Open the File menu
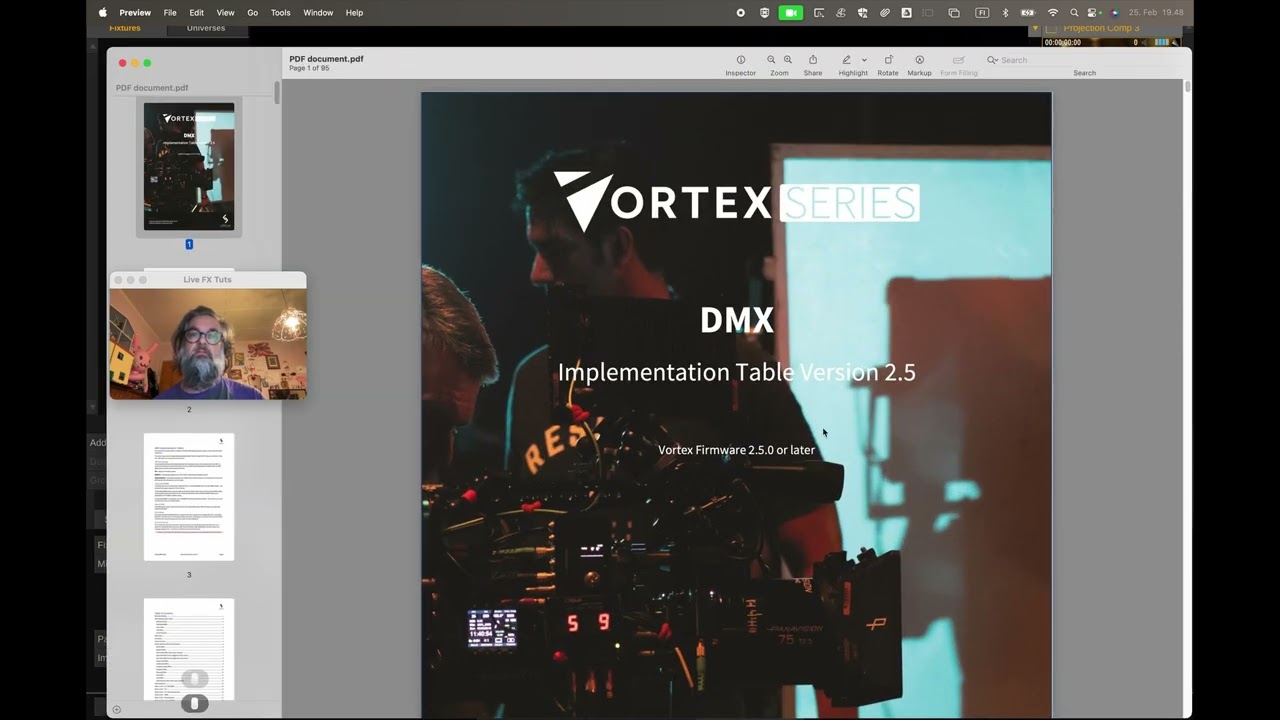1280x720 pixels. 170,13
